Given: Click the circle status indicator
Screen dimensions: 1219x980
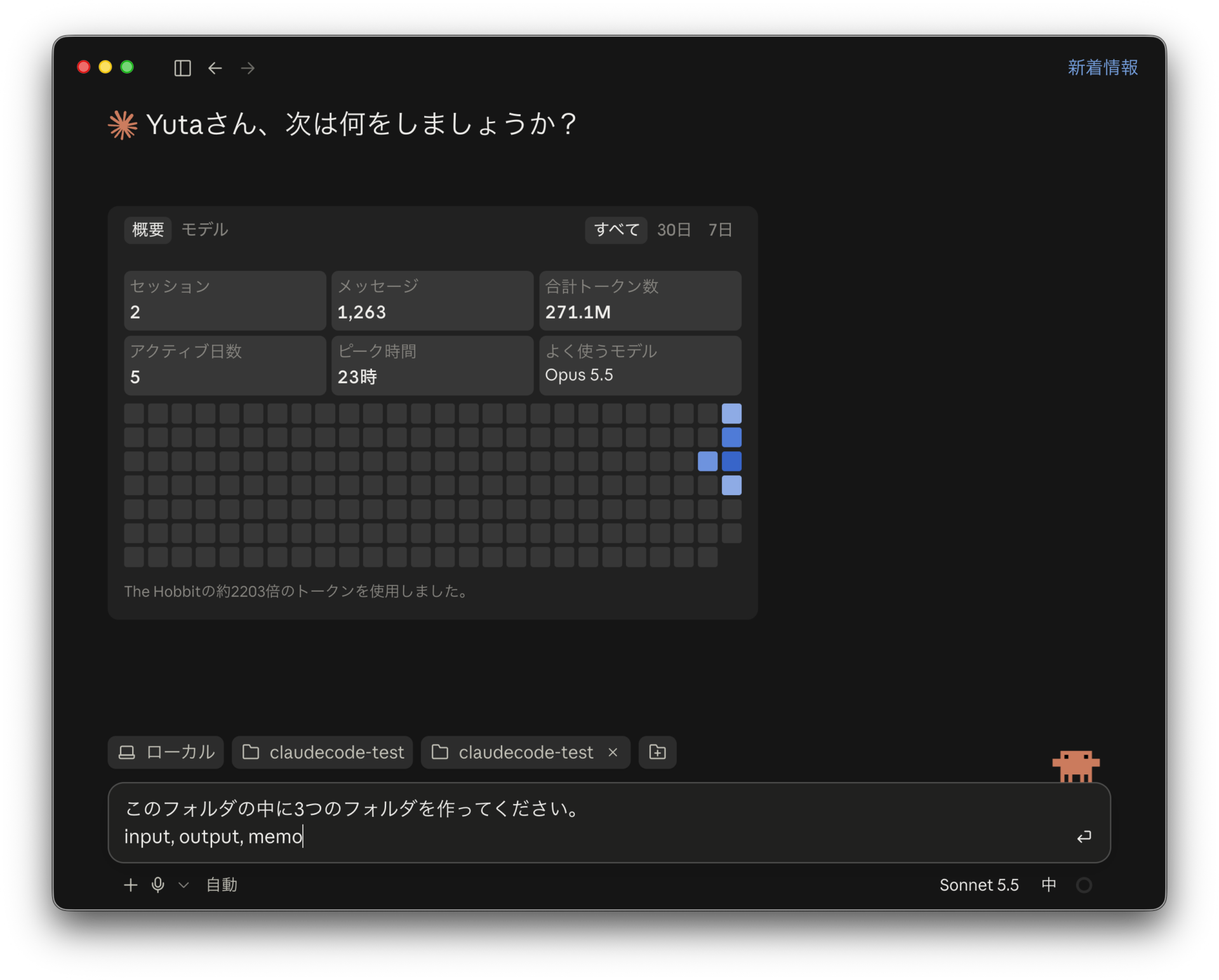Looking at the screenshot, I should pyautogui.click(x=1084, y=885).
